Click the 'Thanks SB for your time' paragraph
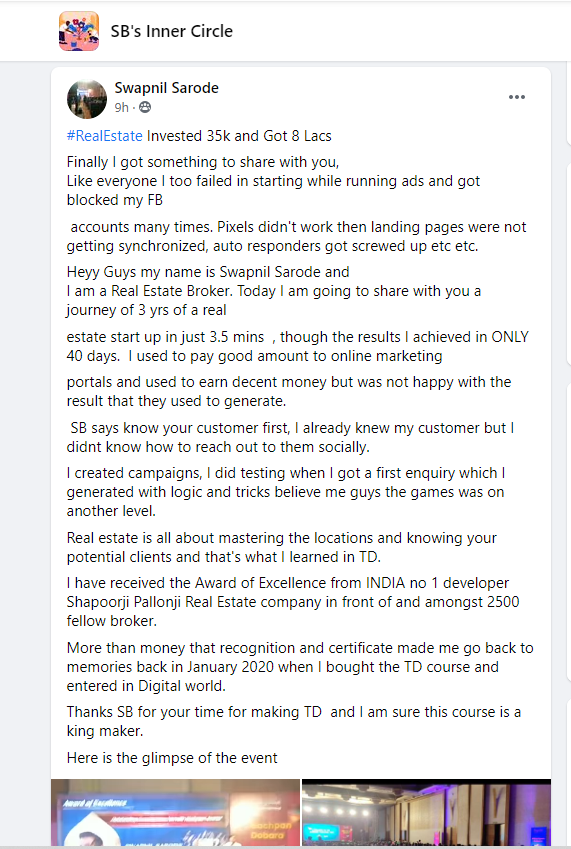 294,721
